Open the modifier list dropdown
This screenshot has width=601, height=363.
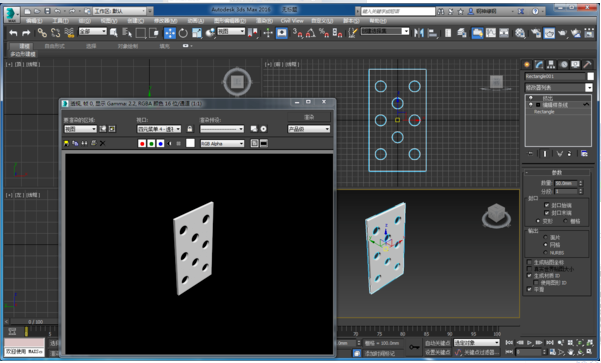(x=558, y=88)
